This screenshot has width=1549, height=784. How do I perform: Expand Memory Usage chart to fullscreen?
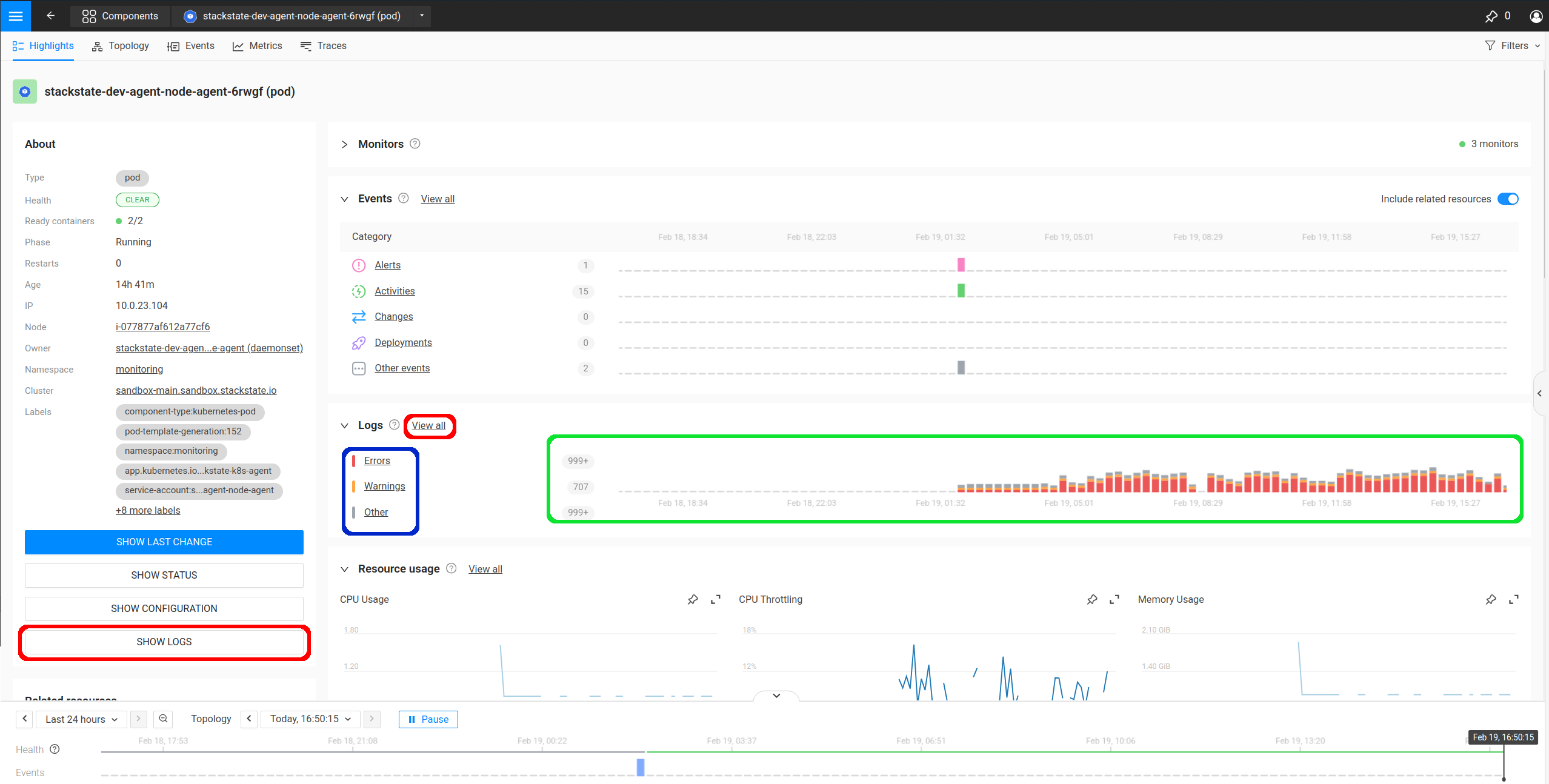click(x=1514, y=599)
